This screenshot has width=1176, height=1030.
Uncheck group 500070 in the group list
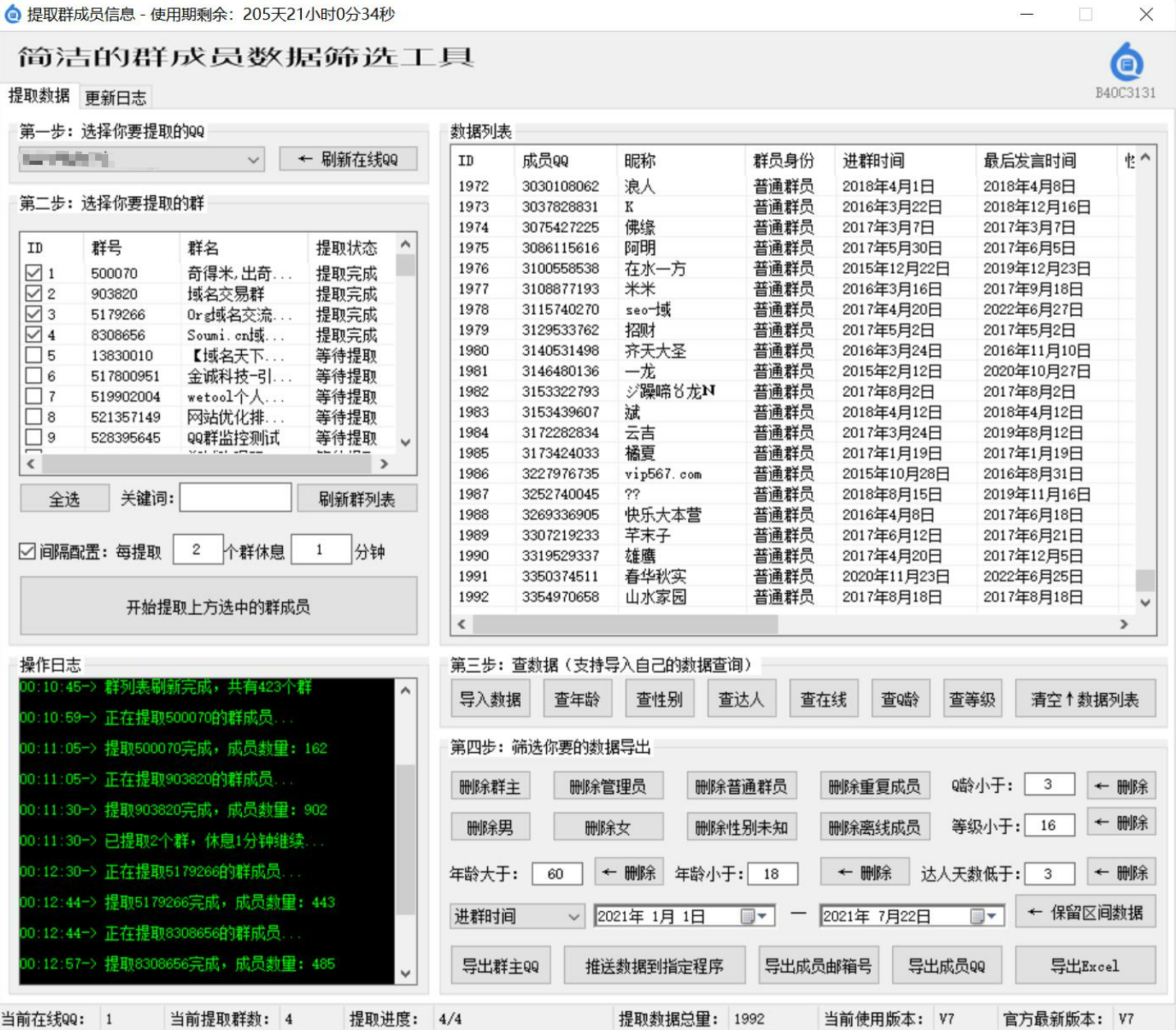(34, 273)
